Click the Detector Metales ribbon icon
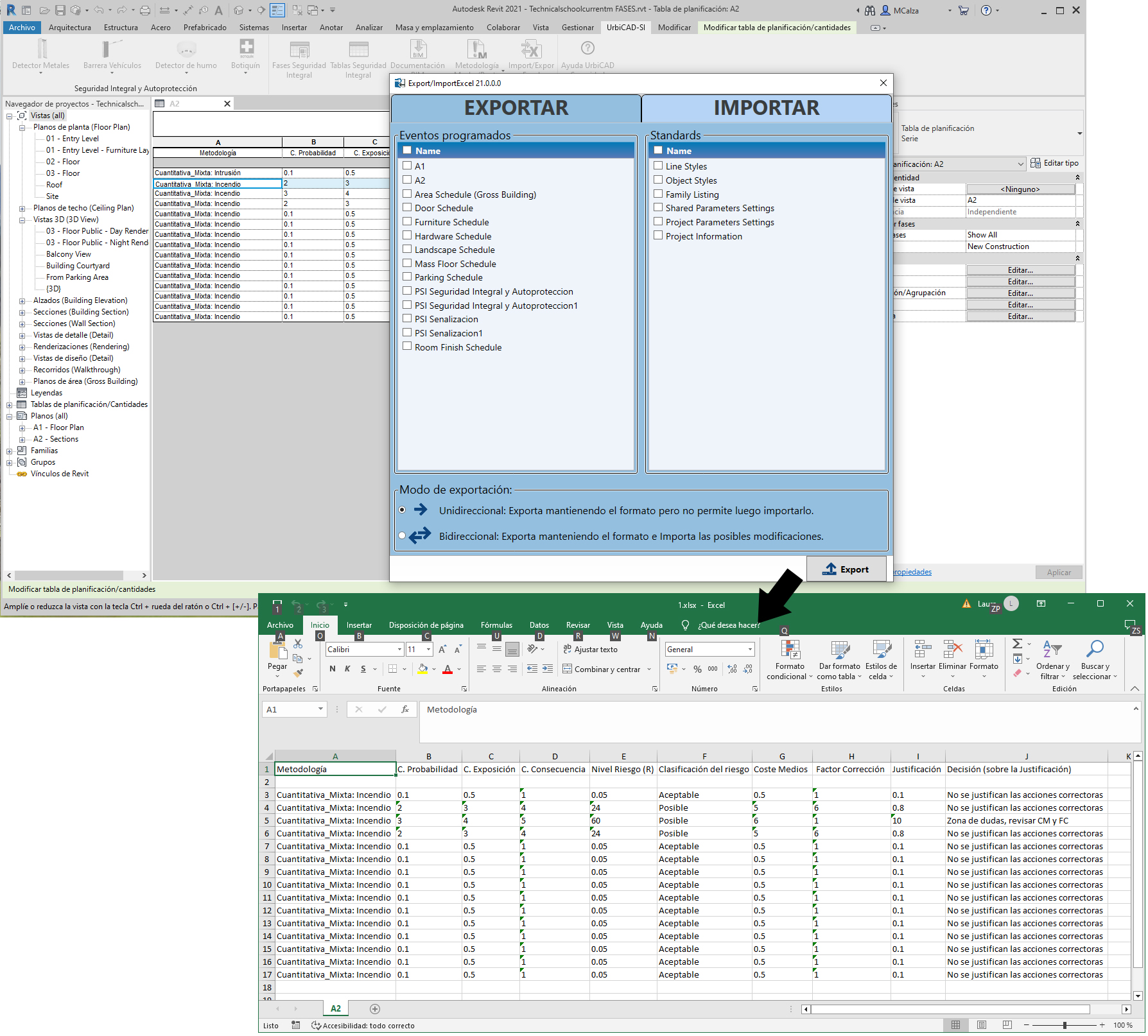1148x1036 pixels. pyautogui.click(x=42, y=49)
